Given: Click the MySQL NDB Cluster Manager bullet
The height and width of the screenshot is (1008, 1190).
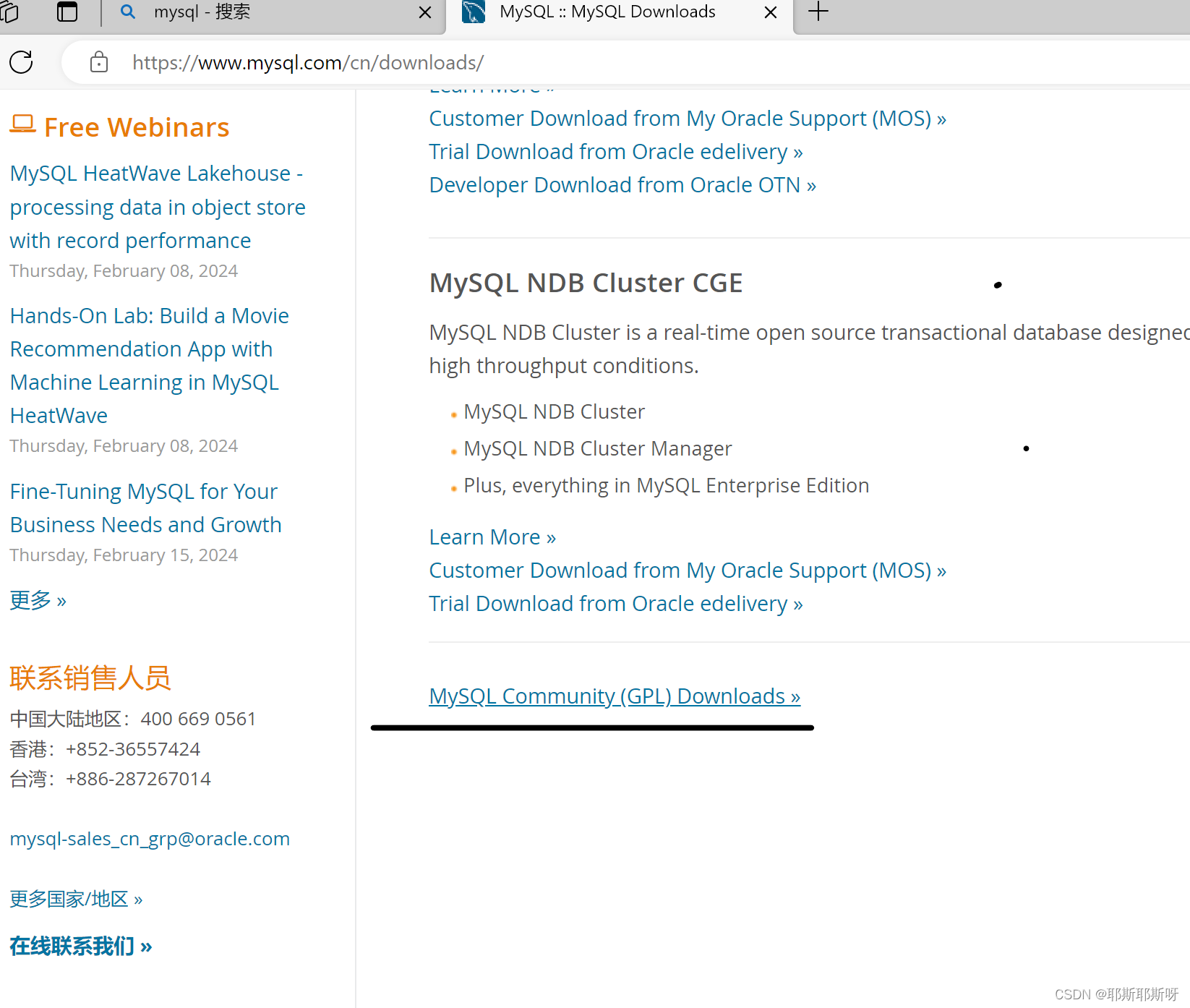Looking at the screenshot, I should point(598,448).
